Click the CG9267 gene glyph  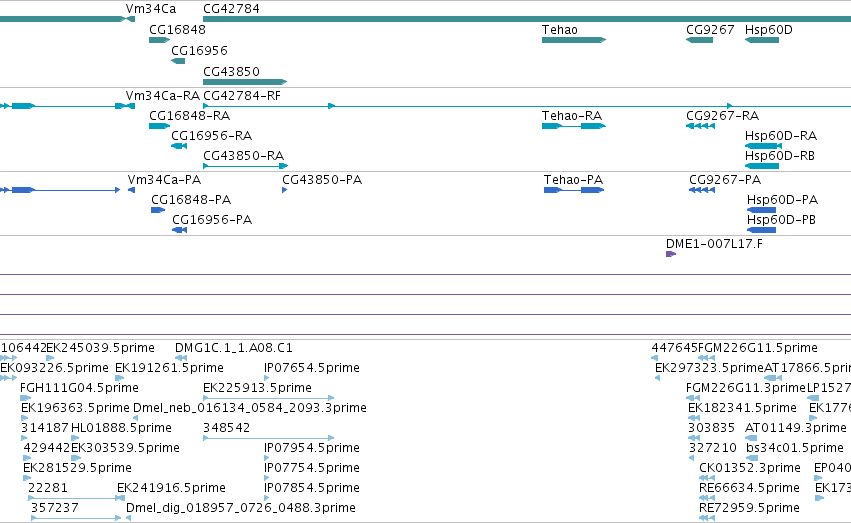(700, 40)
